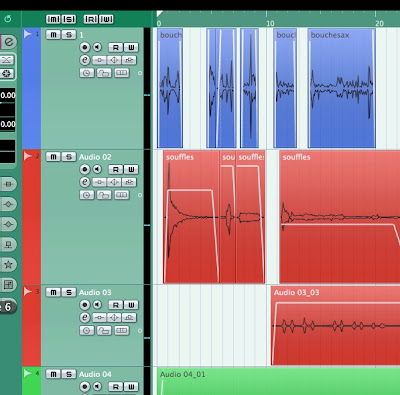Open channel settings for Audio 02

click(x=85, y=182)
